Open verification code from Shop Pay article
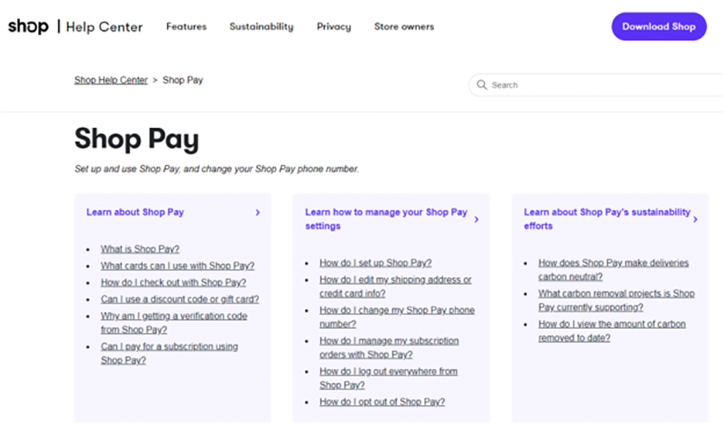The width and height of the screenshot is (724, 425). pyautogui.click(x=174, y=323)
